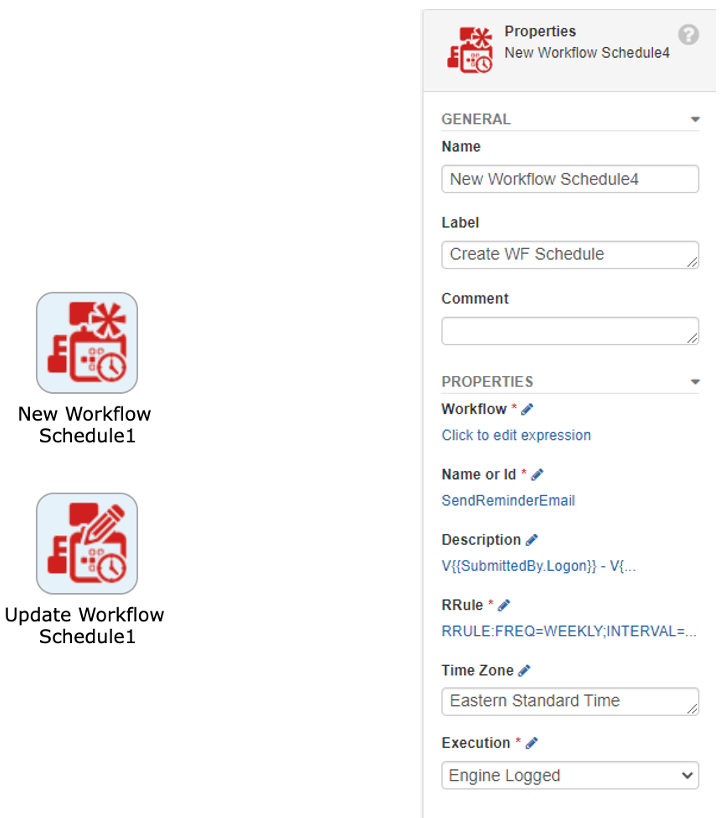The height and width of the screenshot is (818, 720).
Task: Click the Properties header schedule icon
Action: click(470, 50)
